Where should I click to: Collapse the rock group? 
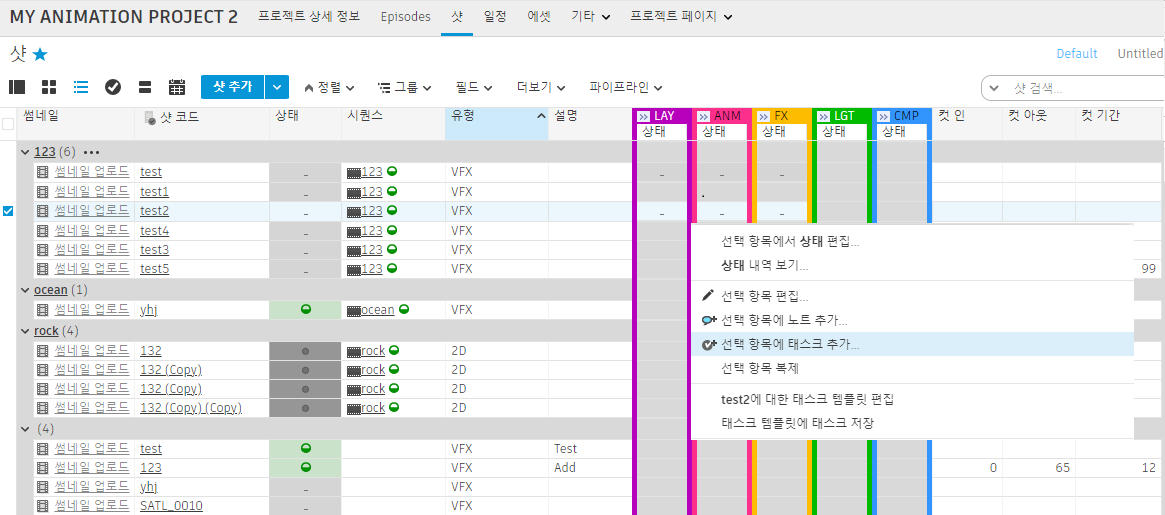(x=26, y=331)
